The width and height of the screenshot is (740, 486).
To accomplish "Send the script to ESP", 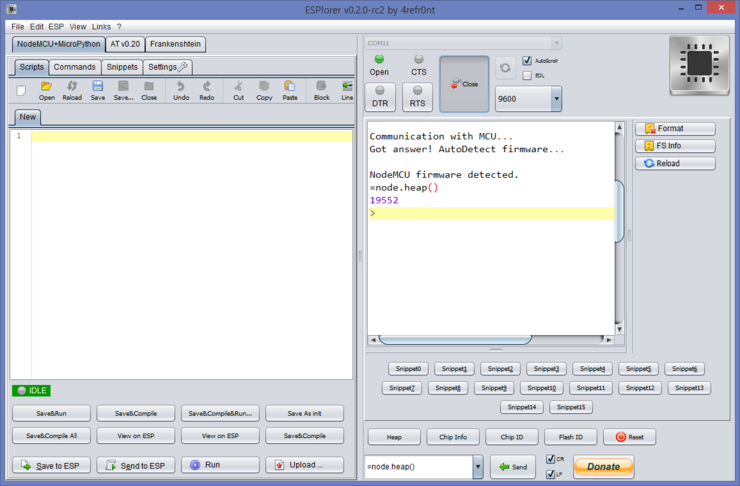I will pyautogui.click(x=135, y=465).
